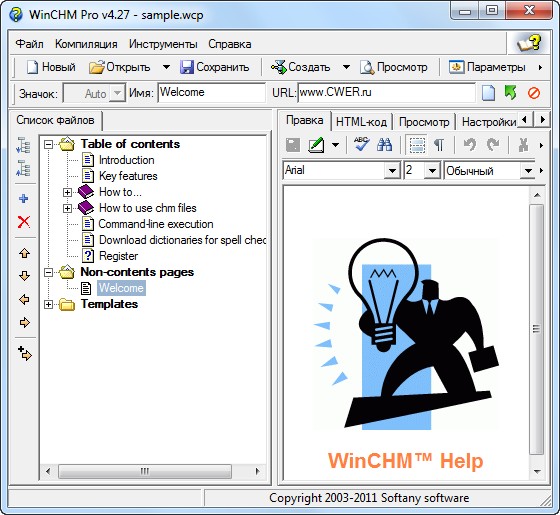Switch to the Настройки tab
This screenshot has height=515, width=560.
tap(489, 122)
